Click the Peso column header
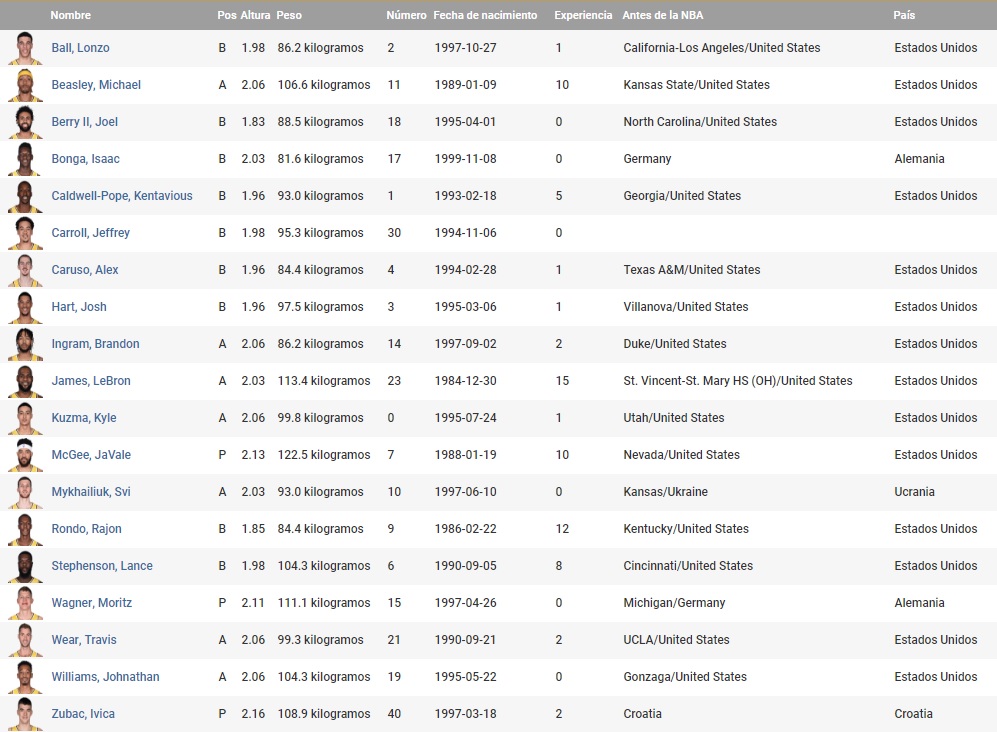Image resolution: width=997 pixels, height=732 pixels. 289,15
